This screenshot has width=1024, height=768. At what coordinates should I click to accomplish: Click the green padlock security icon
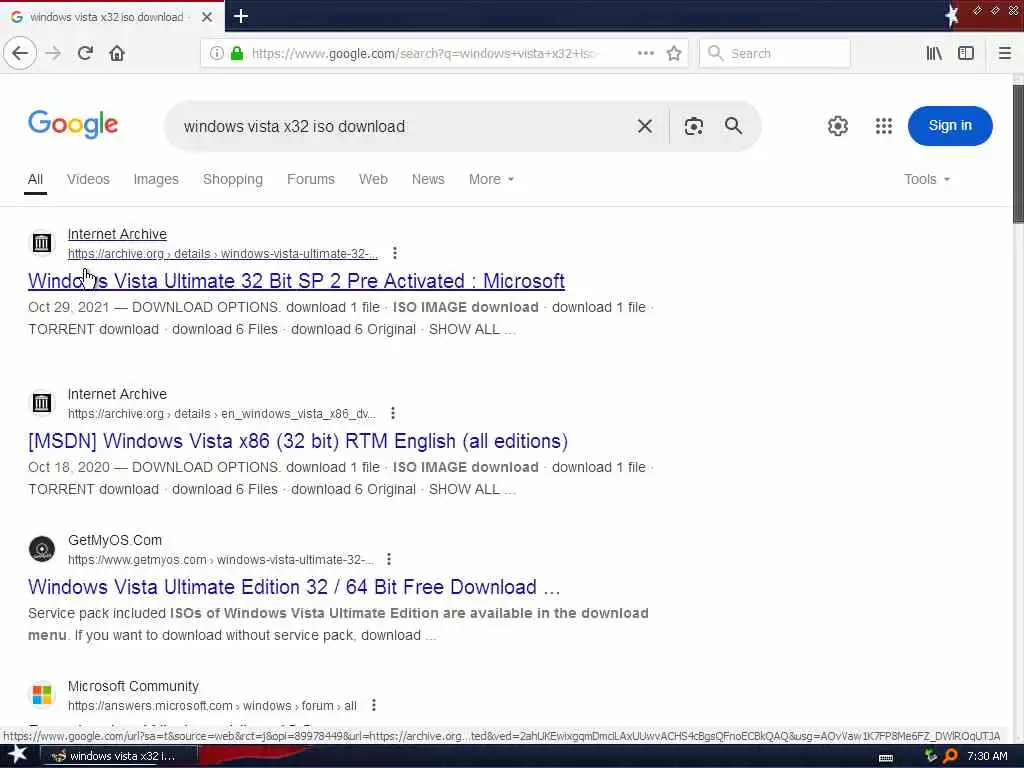[x=238, y=54]
